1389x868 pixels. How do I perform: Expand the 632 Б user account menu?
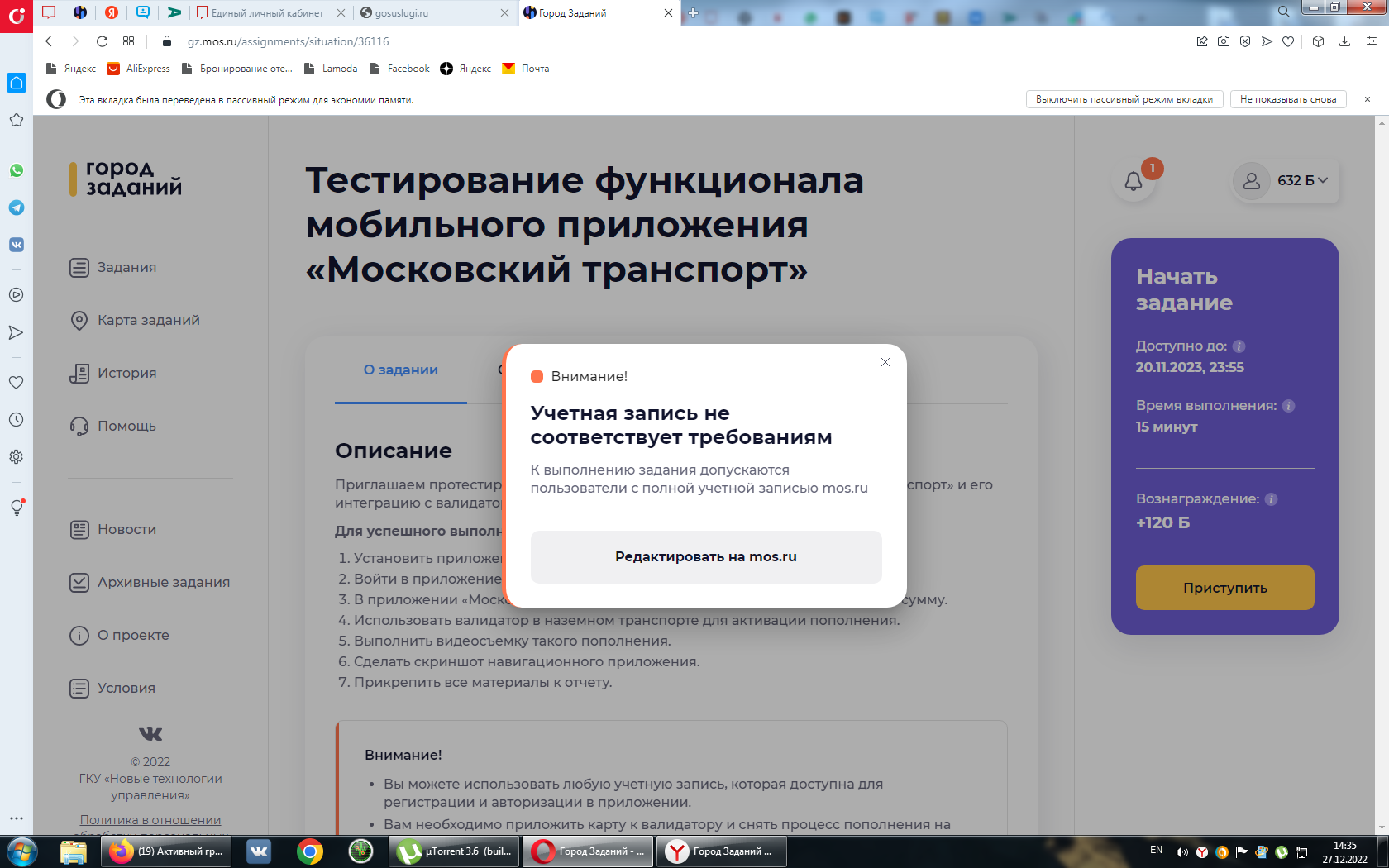1286,180
